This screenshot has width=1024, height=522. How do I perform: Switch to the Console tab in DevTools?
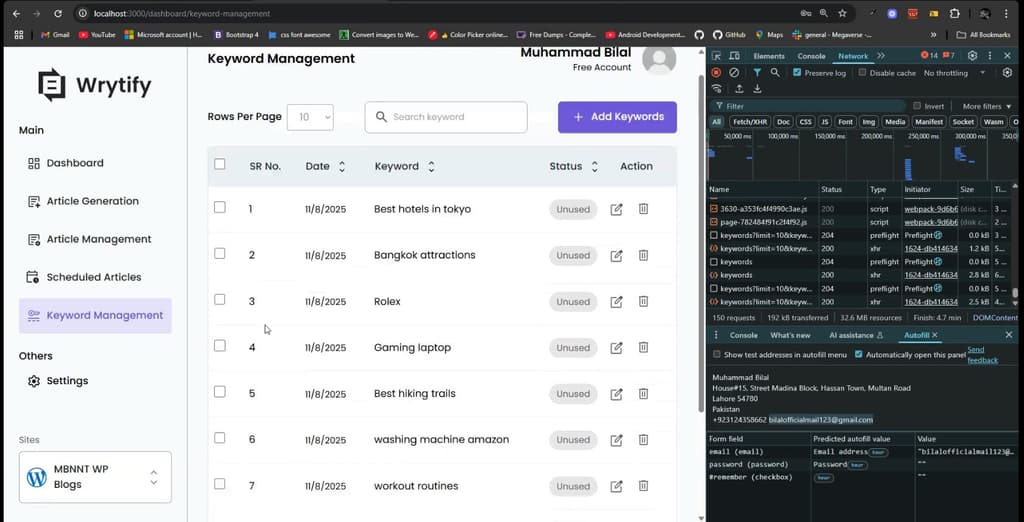[x=811, y=56]
